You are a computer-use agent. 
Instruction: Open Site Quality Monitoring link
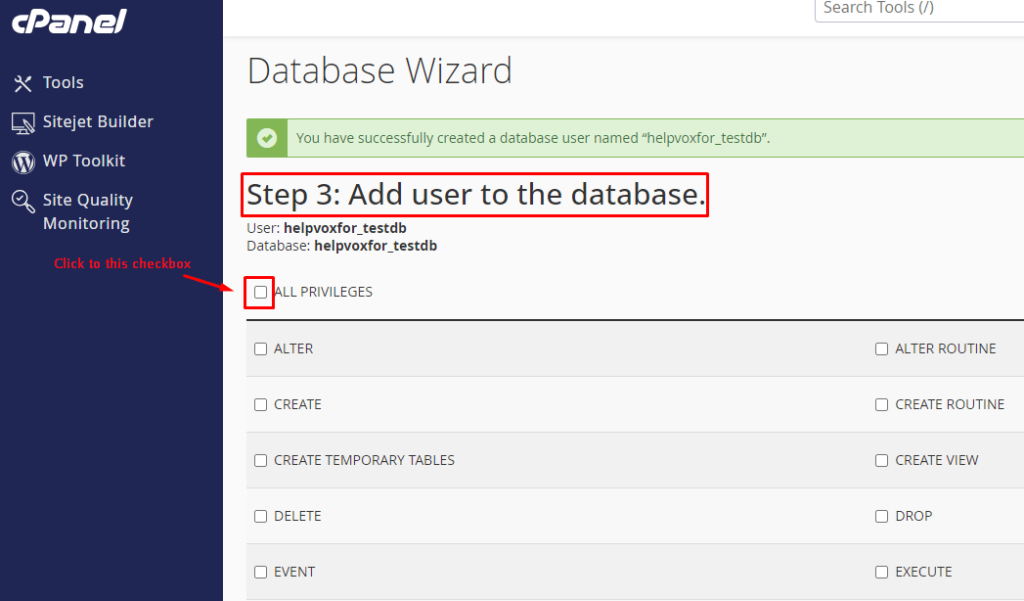[x=87, y=212]
